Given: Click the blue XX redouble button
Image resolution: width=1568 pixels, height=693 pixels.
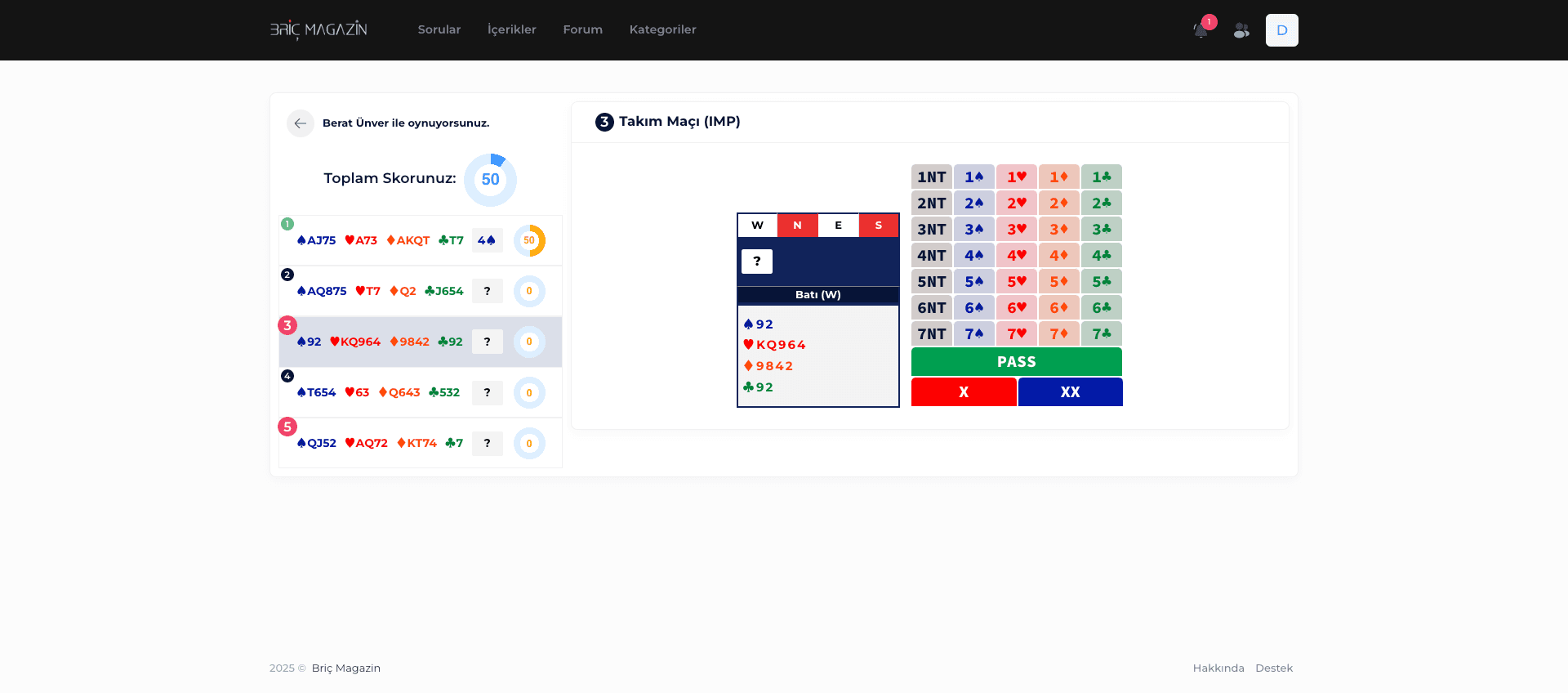Looking at the screenshot, I should click(1070, 391).
